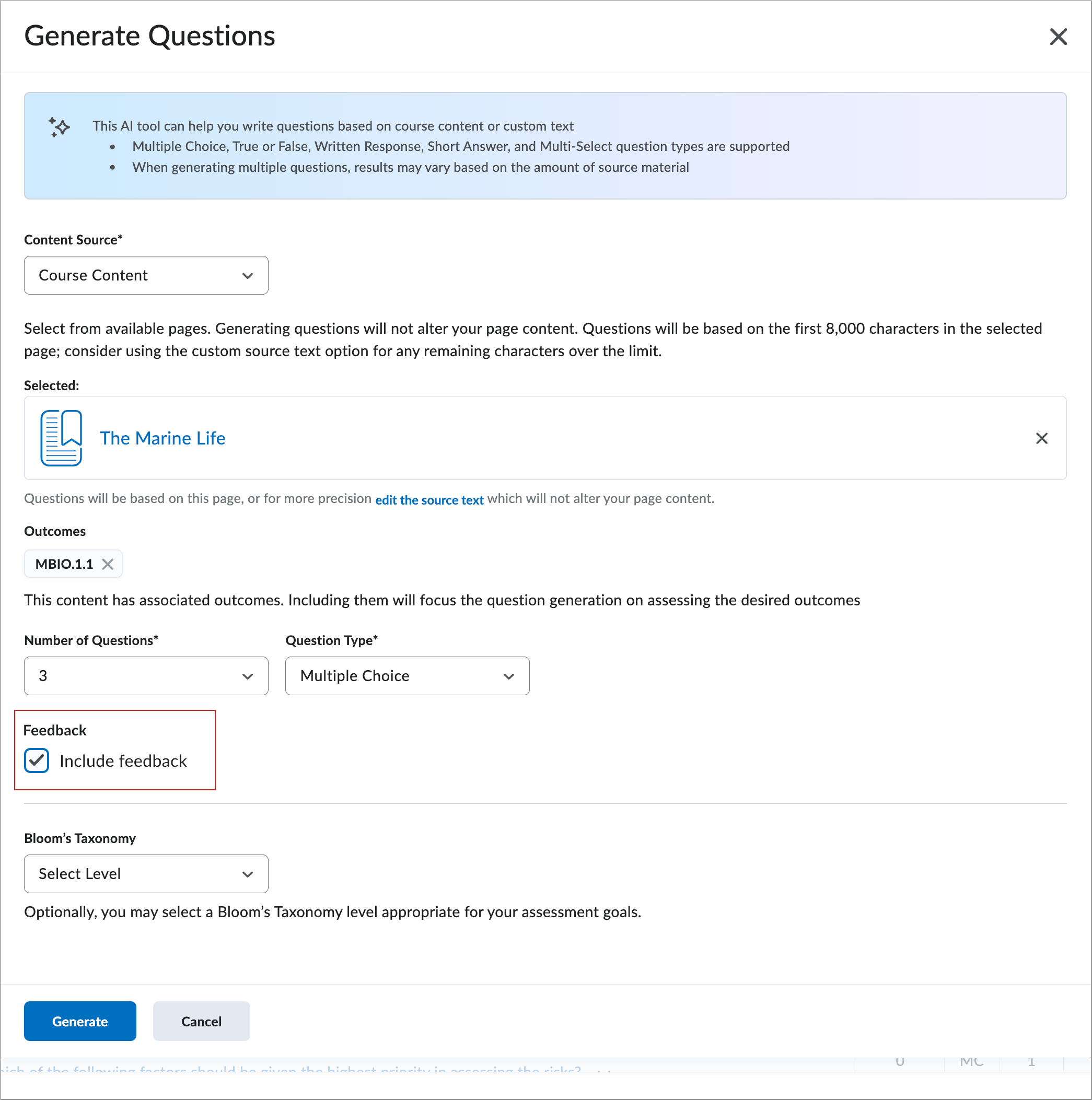
Task: Close the Generate Questions dialog
Action: (x=1058, y=37)
